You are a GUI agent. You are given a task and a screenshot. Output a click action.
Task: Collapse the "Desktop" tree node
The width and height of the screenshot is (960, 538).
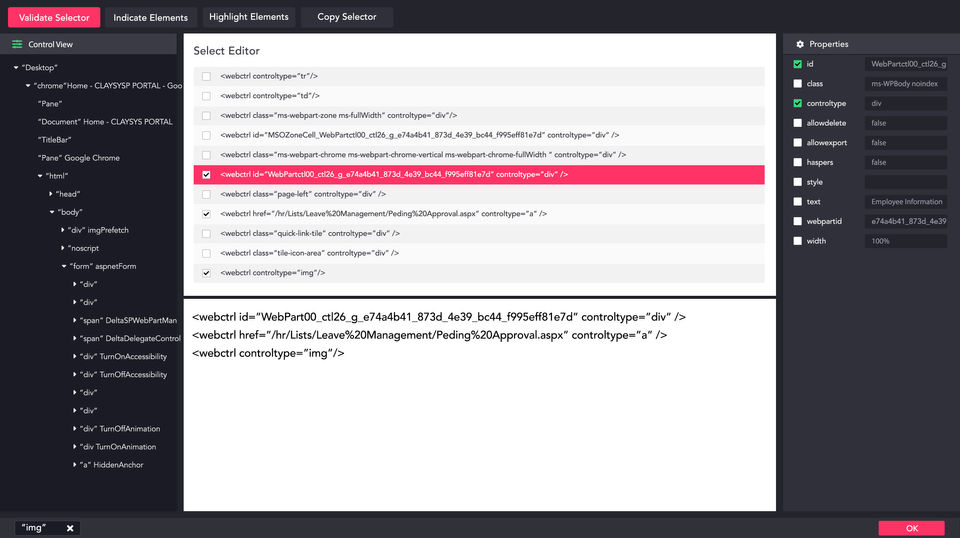pos(16,68)
